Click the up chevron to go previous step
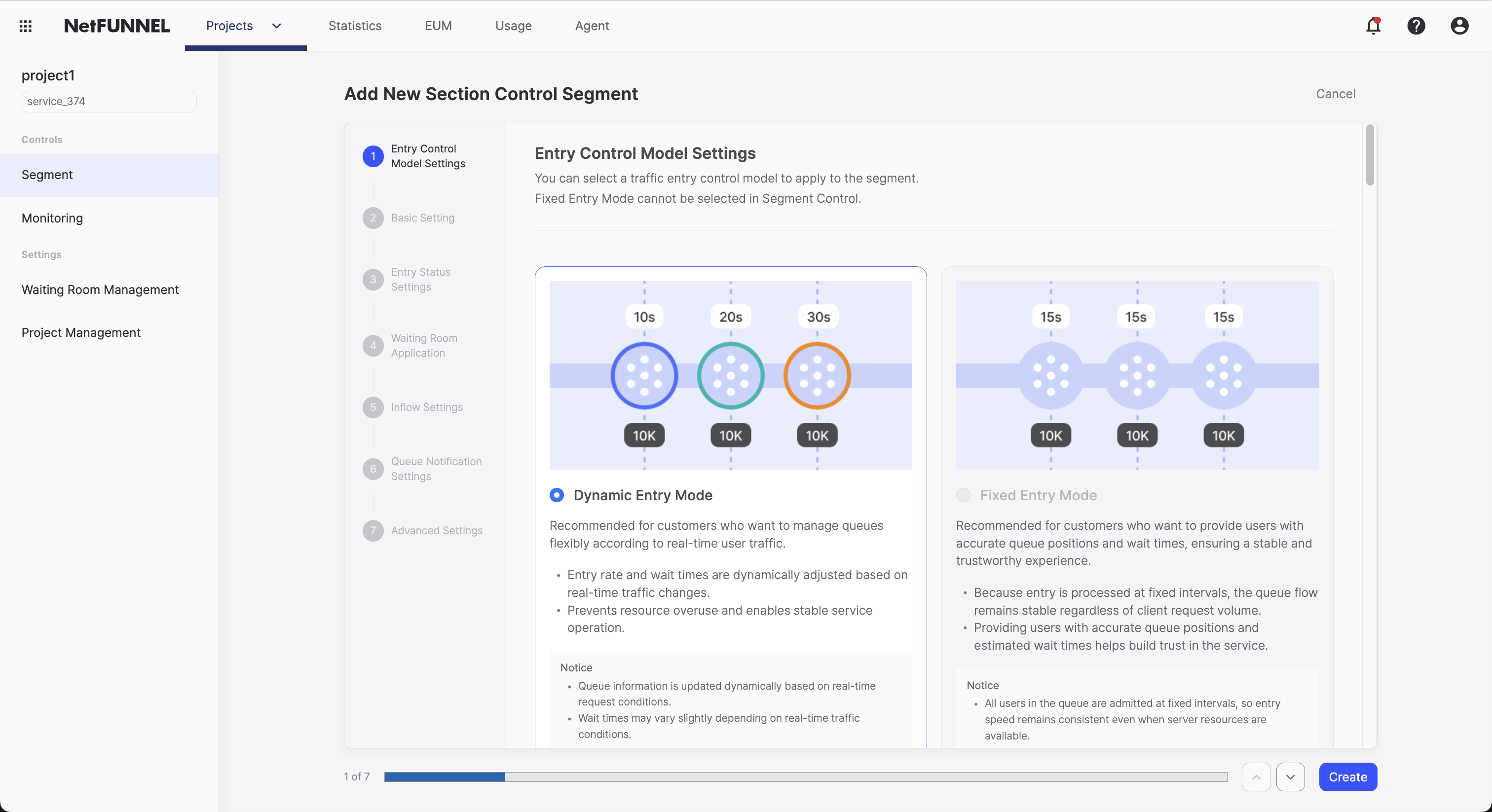 tap(1256, 776)
